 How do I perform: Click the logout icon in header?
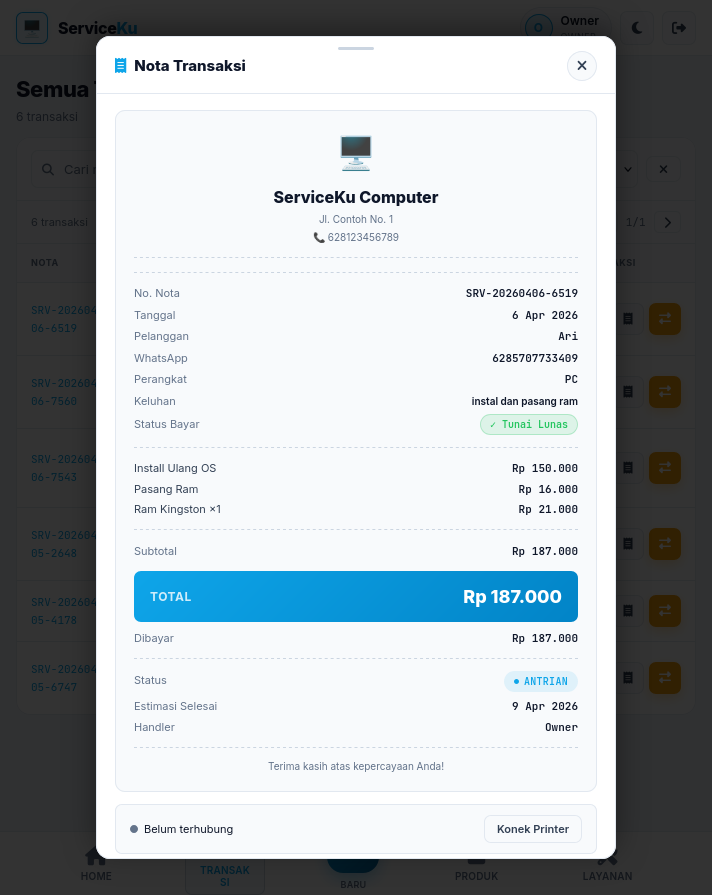(679, 28)
